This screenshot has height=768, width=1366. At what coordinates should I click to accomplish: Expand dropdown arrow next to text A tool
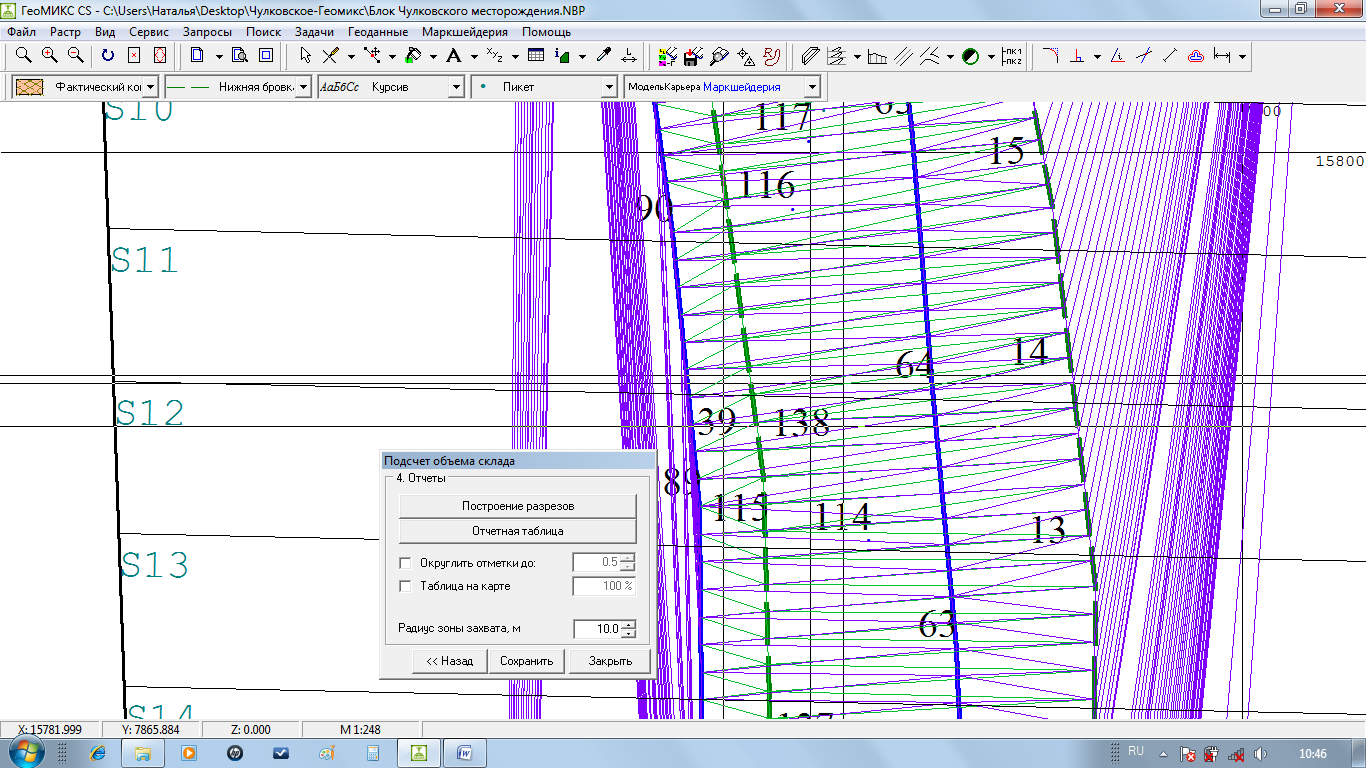pyautogui.click(x=474, y=56)
